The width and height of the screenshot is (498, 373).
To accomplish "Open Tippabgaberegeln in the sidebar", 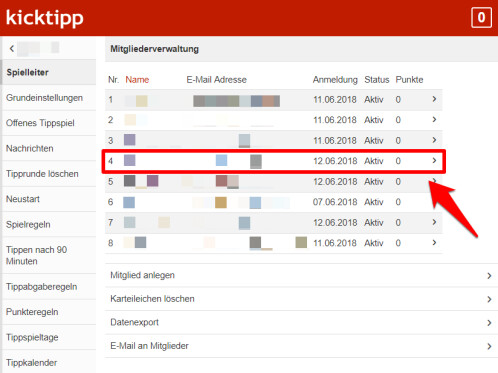I will [x=49, y=287].
